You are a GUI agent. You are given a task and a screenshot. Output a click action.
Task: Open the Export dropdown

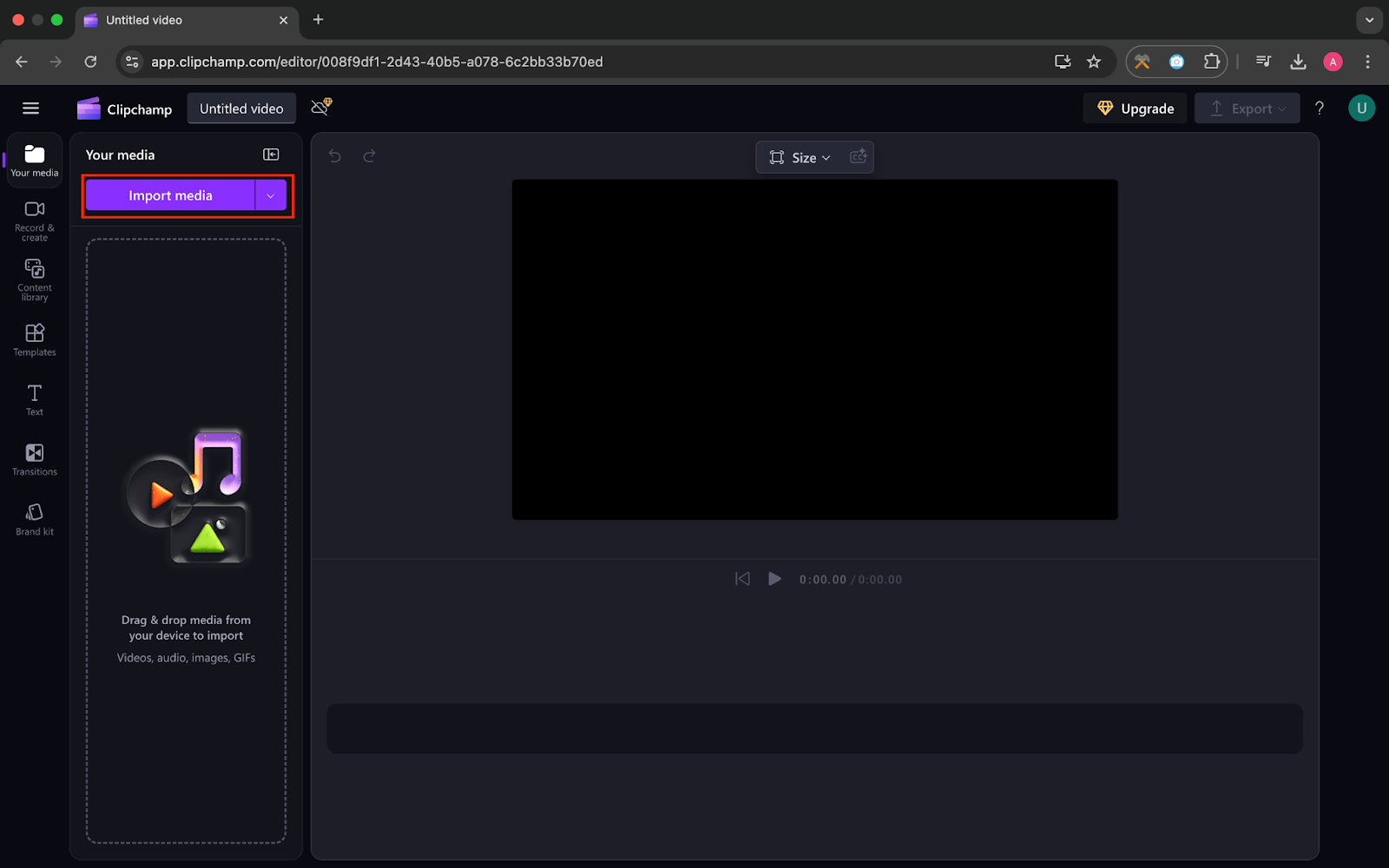(1247, 108)
